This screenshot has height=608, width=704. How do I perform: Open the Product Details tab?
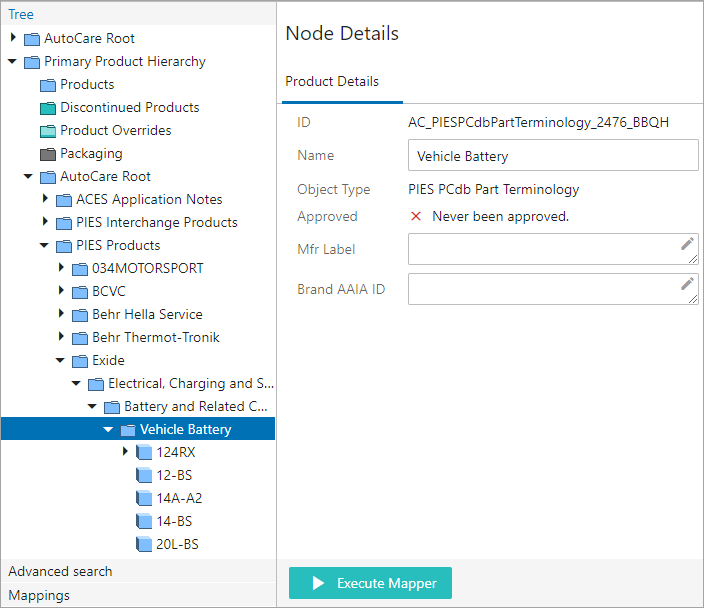pos(332,81)
